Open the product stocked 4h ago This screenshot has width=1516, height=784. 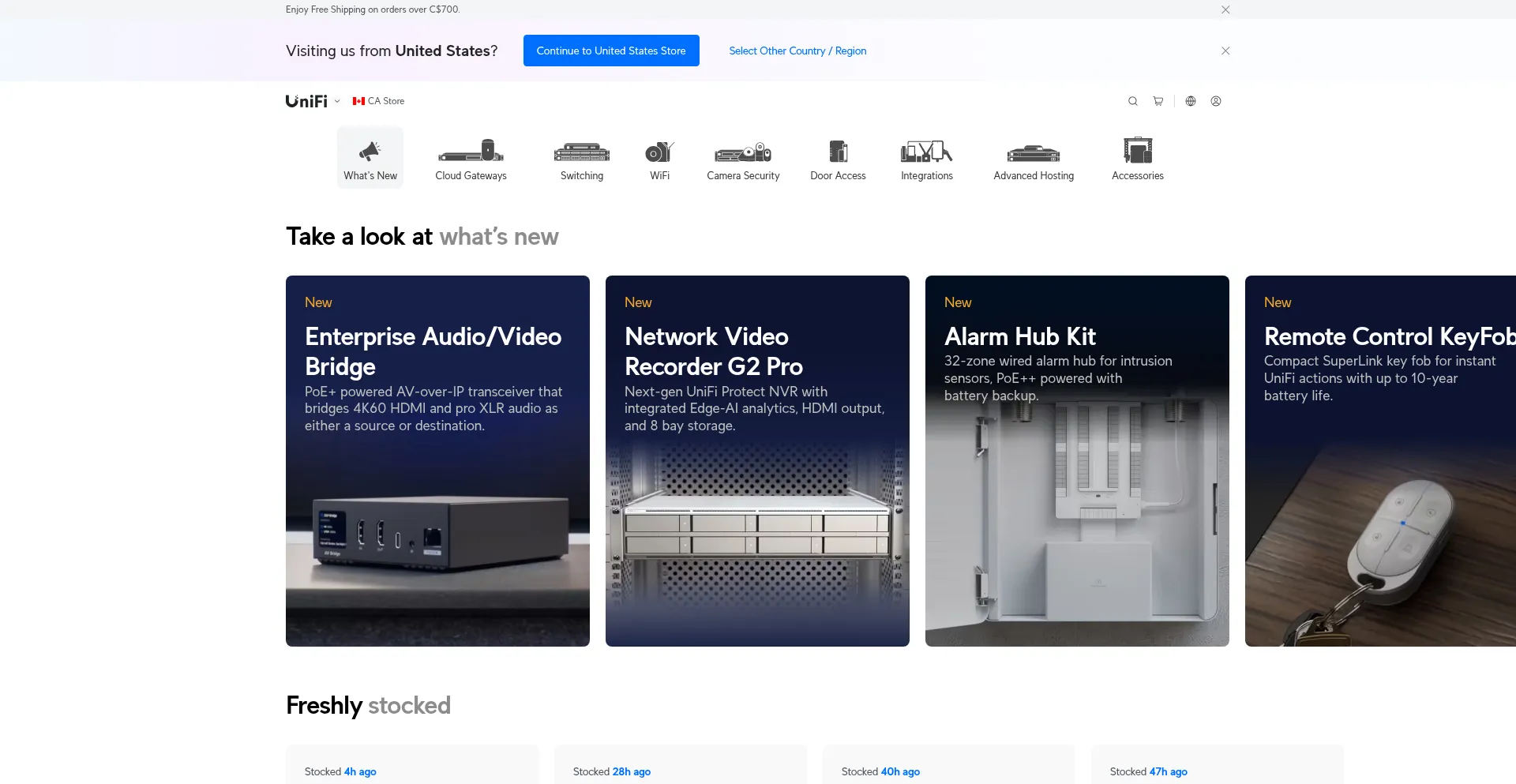coord(412,764)
